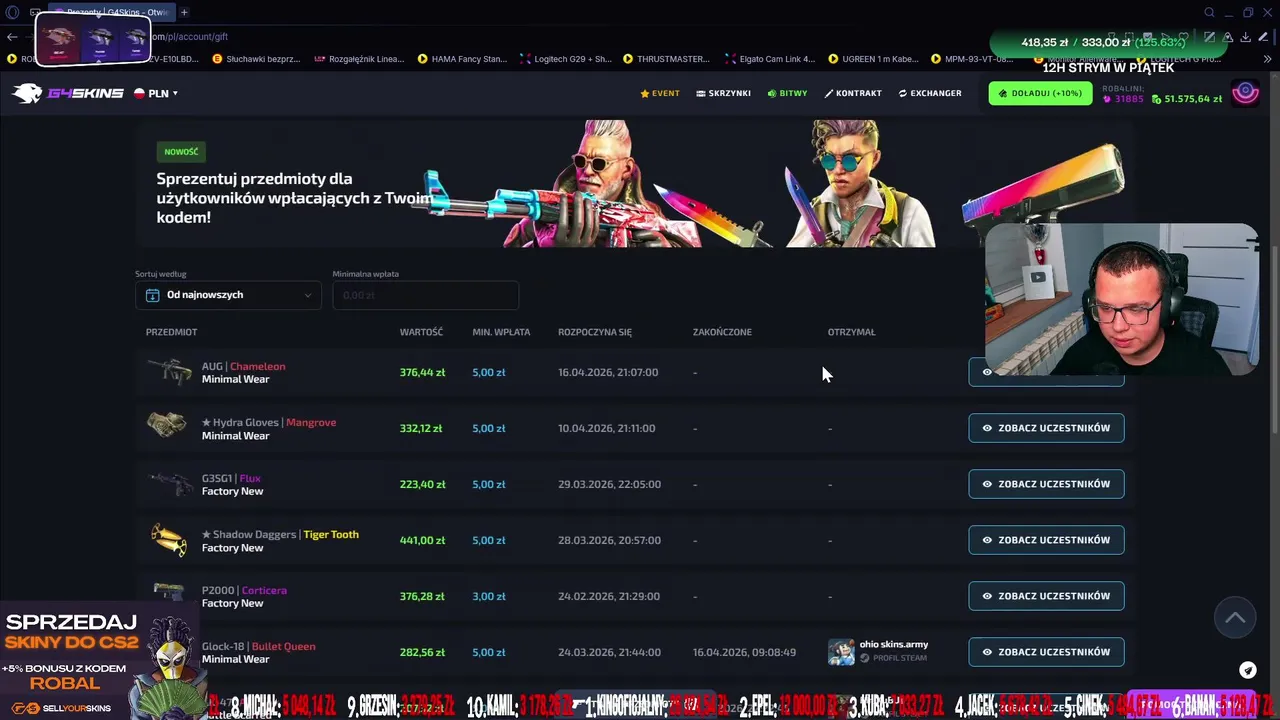
Task: Click the 3,00 zł minimum deposit for P2000
Action: click(489, 596)
